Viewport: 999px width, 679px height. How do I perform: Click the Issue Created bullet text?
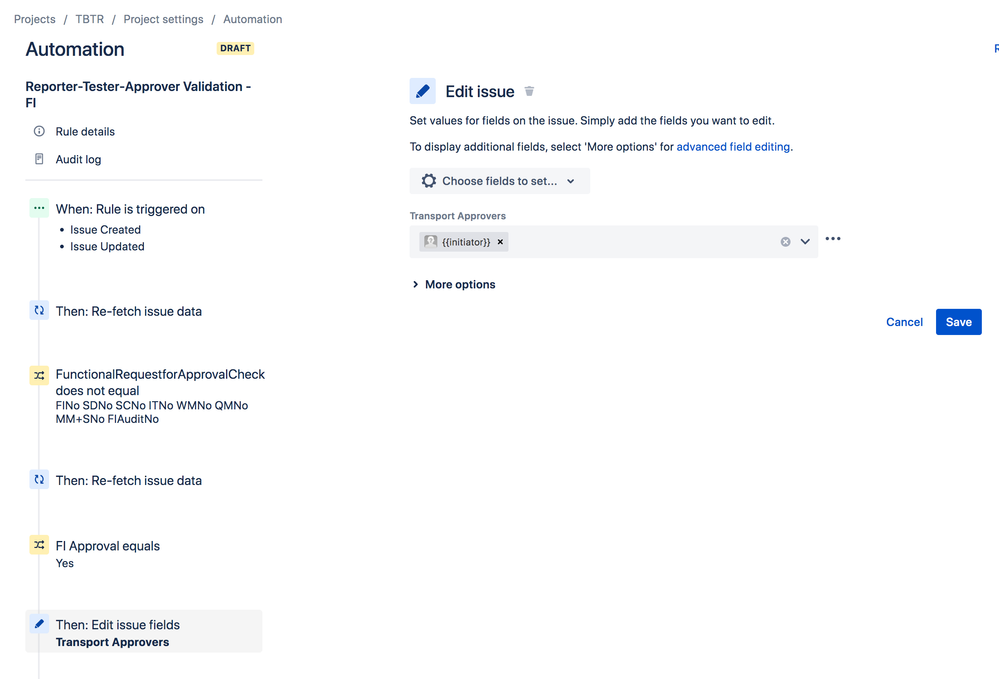105,230
